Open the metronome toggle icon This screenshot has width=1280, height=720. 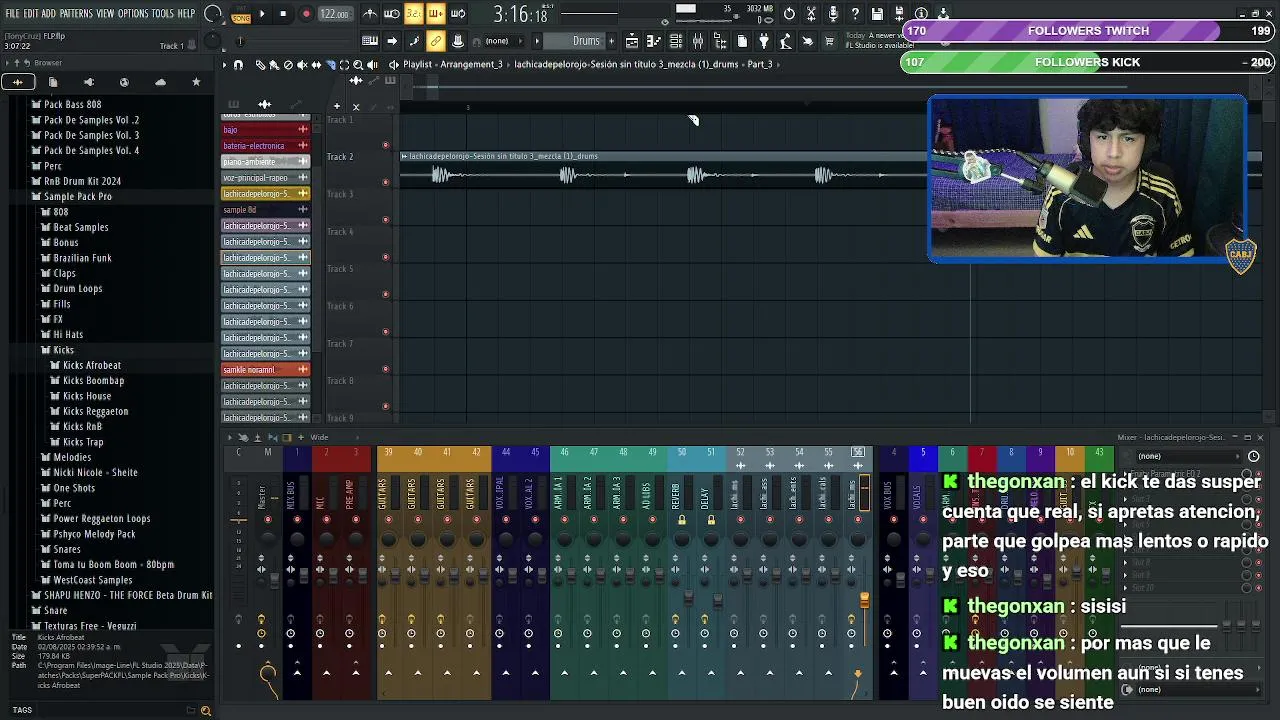370,14
